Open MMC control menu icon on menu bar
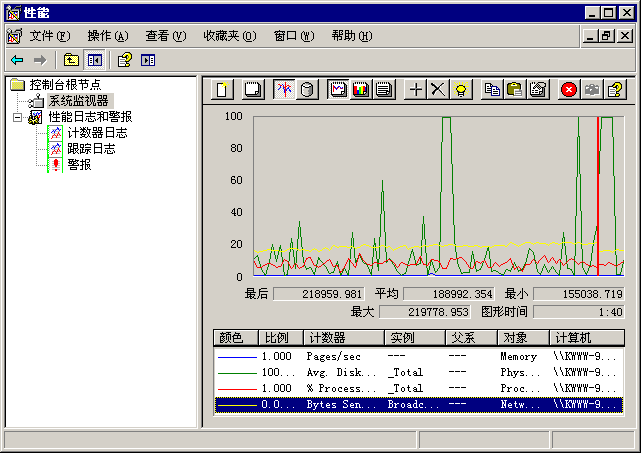Screen dimensions: 641x453 14,36
